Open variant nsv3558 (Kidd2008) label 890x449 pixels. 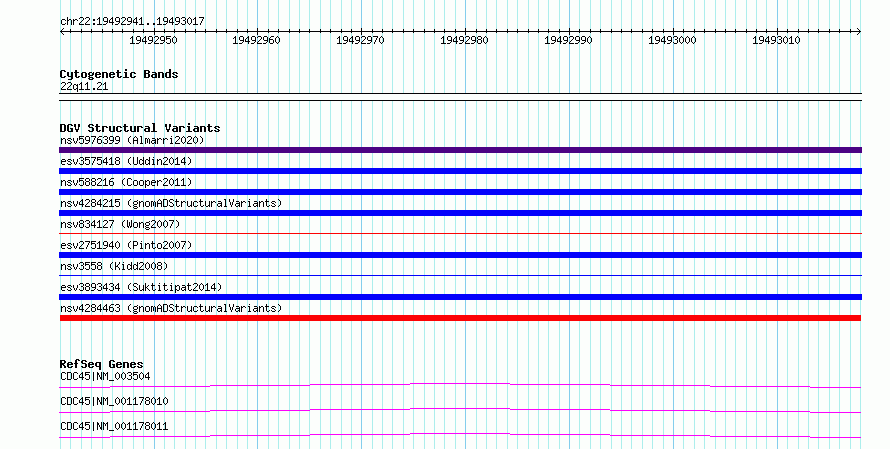[x=114, y=266]
